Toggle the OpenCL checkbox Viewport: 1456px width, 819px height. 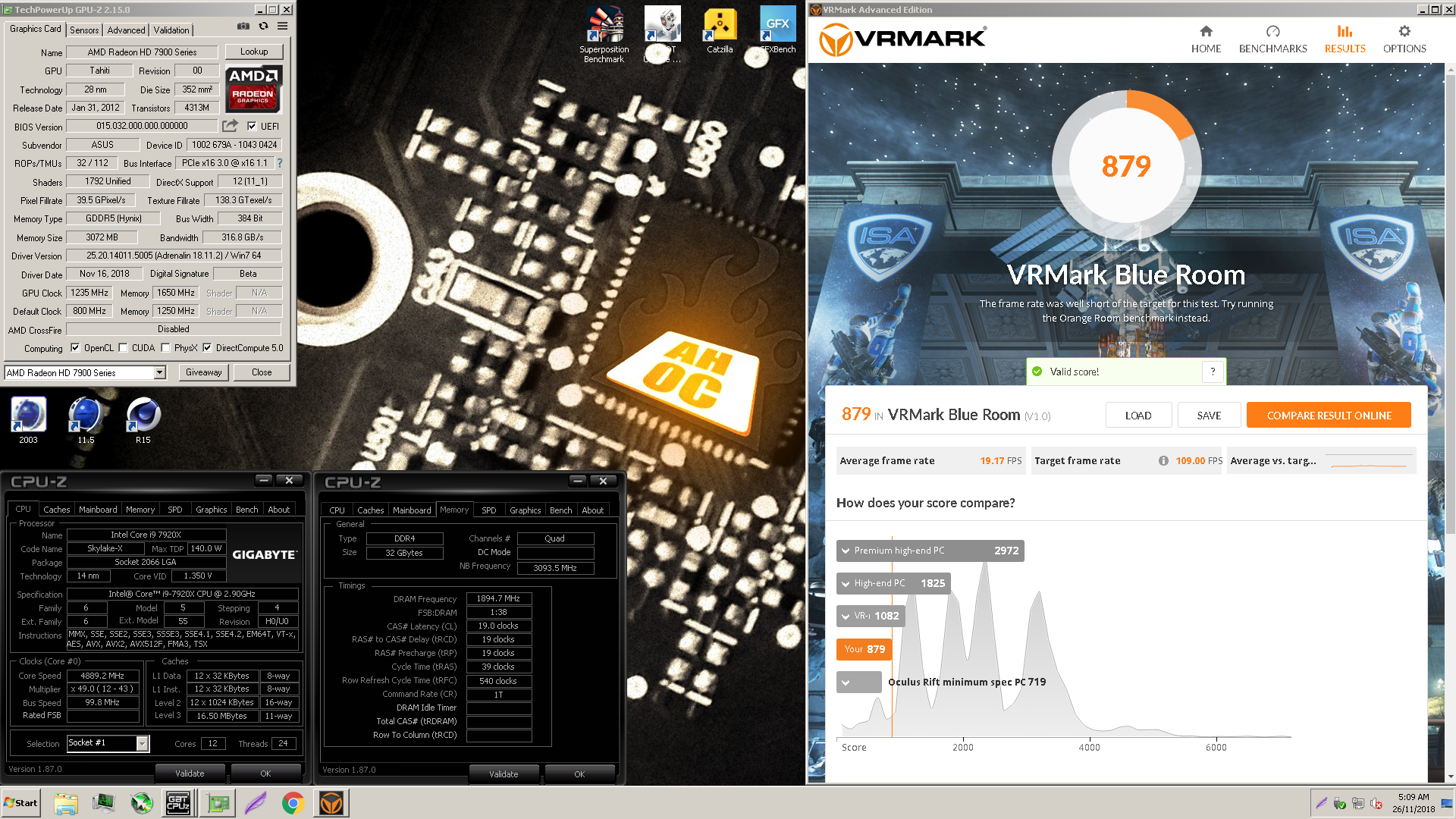[x=75, y=348]
